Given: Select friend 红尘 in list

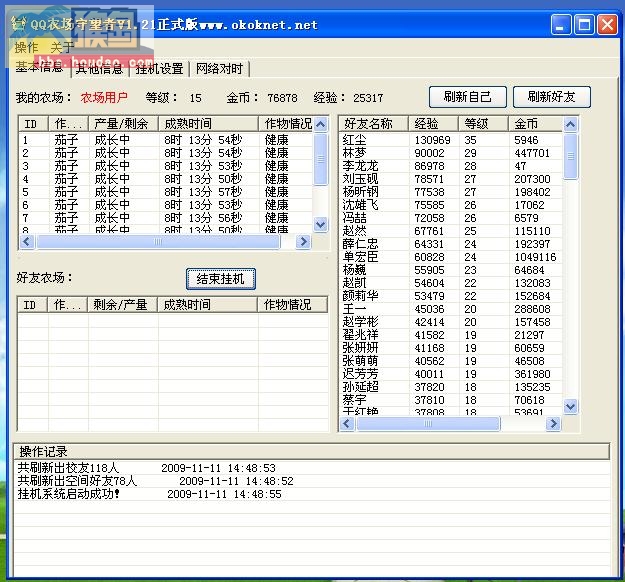Looking at the screenshot, I should pyautogui.click(x=451, y=140).
